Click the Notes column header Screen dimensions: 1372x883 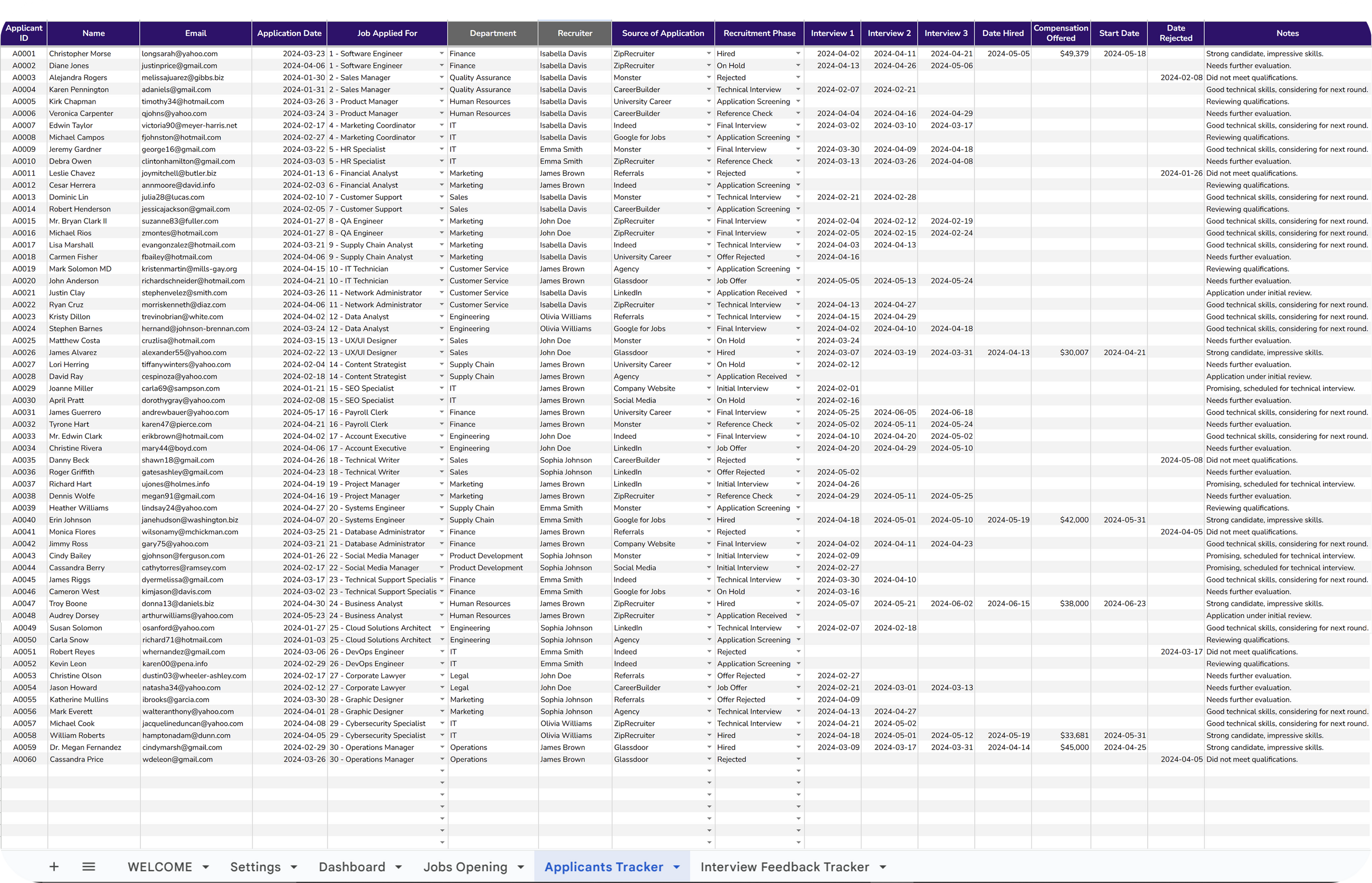[x=1288, y=33]
